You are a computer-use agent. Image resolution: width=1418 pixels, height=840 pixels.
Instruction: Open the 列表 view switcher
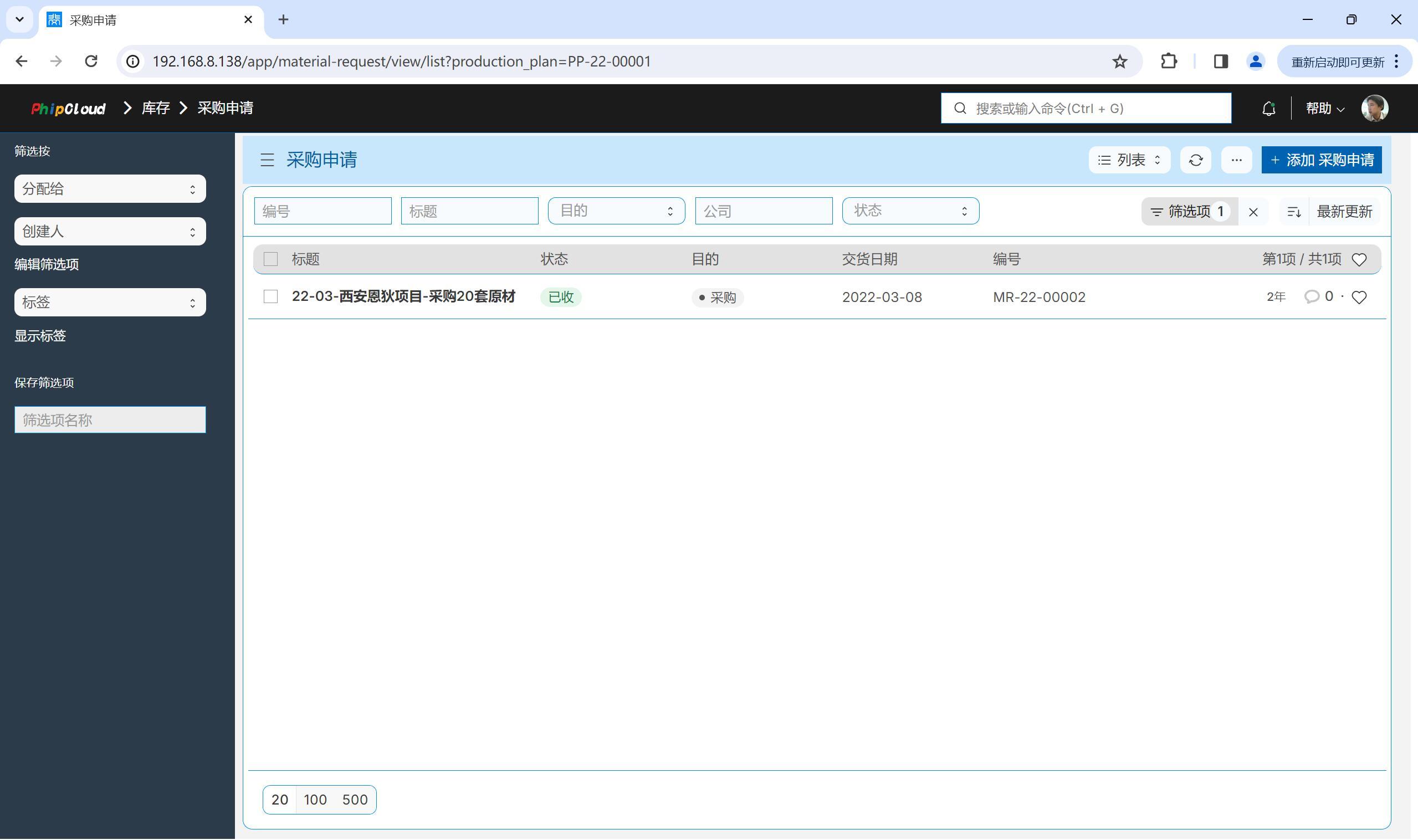(x=1129, y=160)
